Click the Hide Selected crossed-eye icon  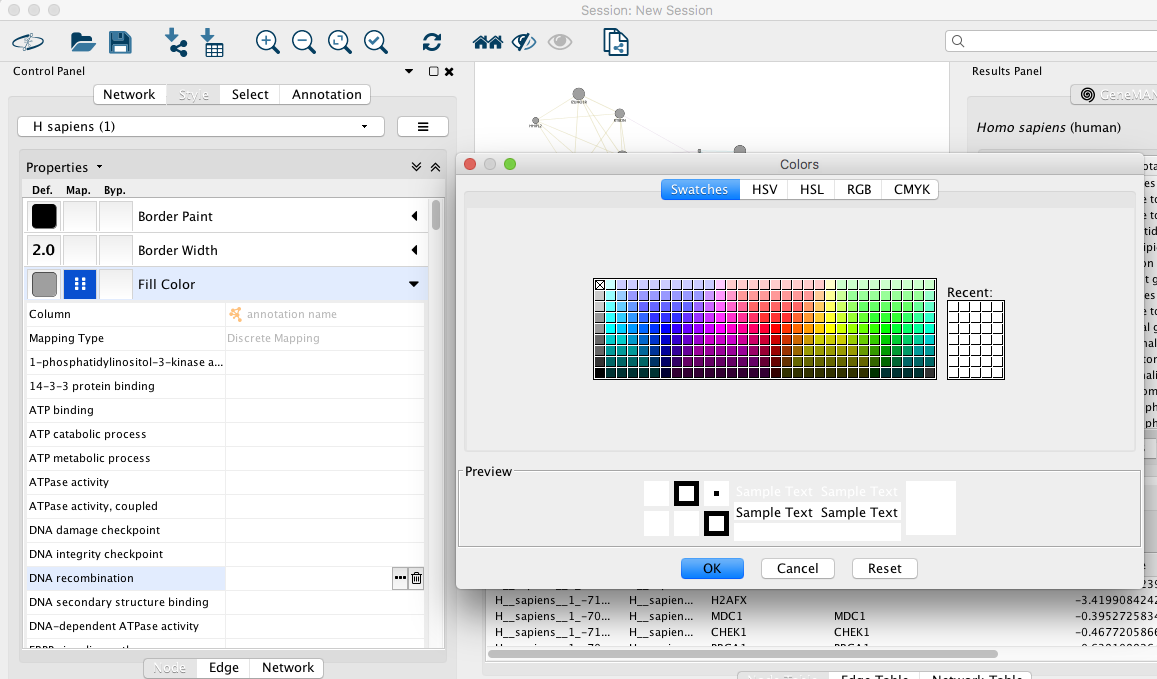click(x=524, y=42)
